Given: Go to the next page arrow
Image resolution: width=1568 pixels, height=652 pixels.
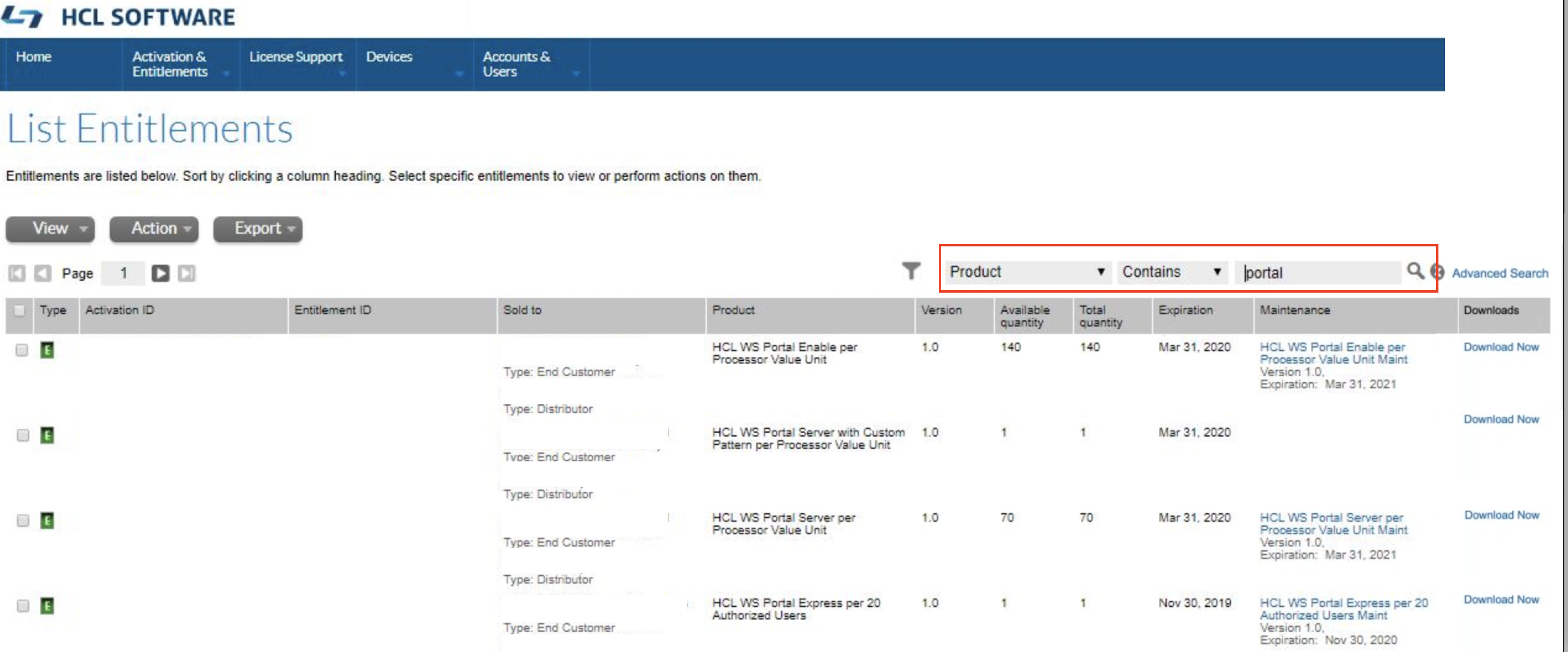Looking at the screenshot, I should [x=161, y=274].
